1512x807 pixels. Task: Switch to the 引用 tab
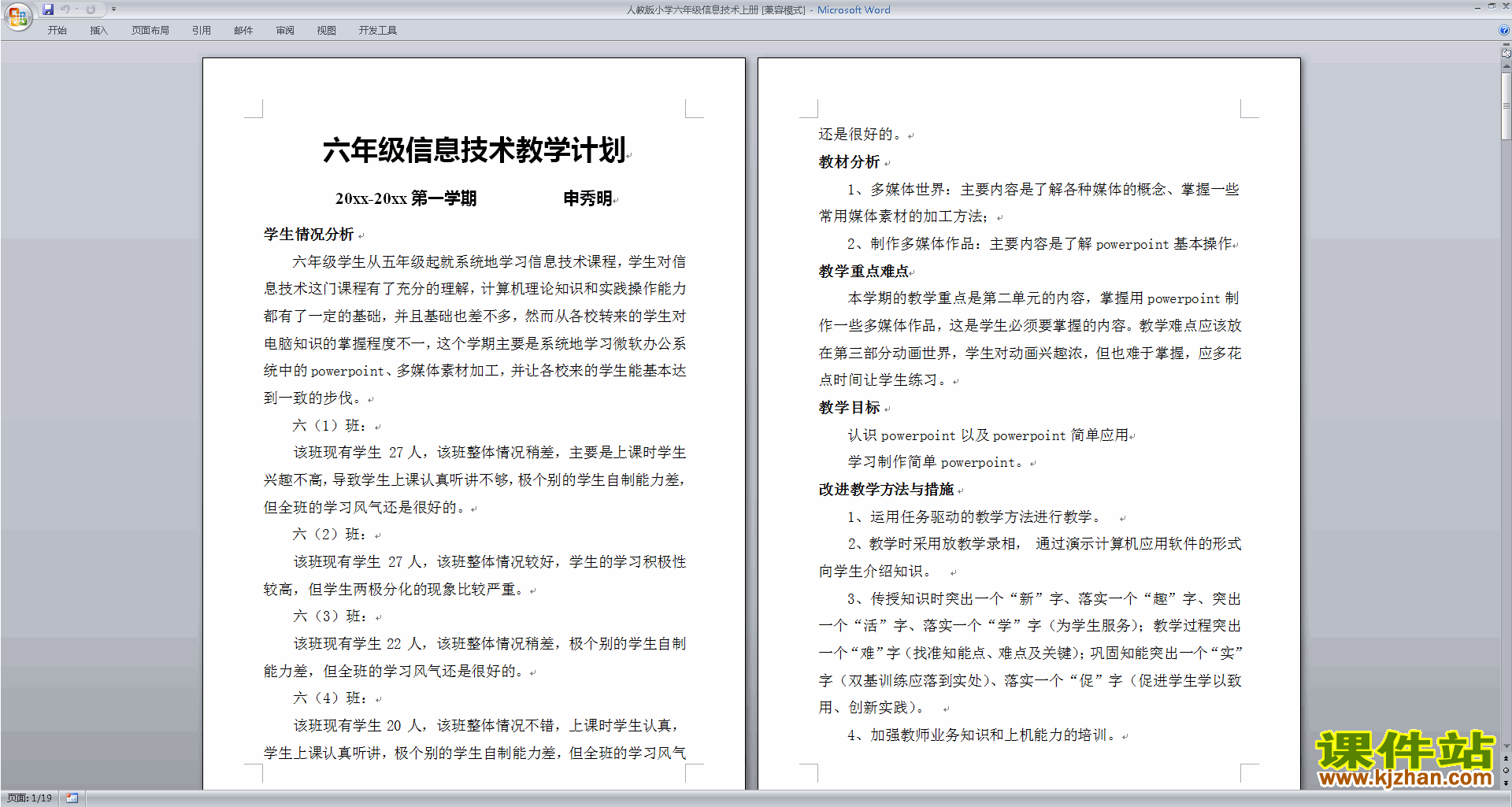click(202, 31)
